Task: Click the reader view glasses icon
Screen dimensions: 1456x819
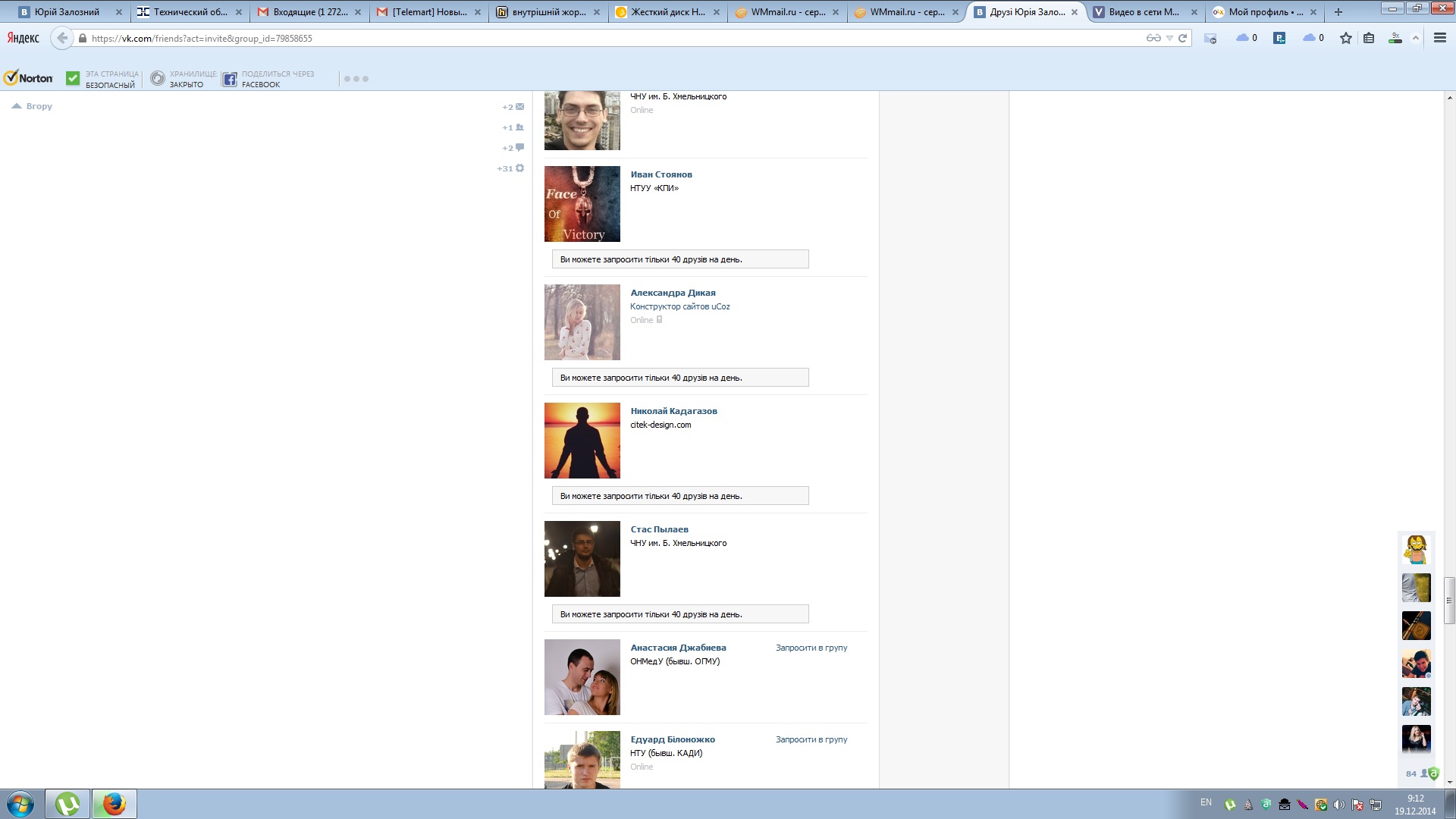Action: tap(1153, 38)
